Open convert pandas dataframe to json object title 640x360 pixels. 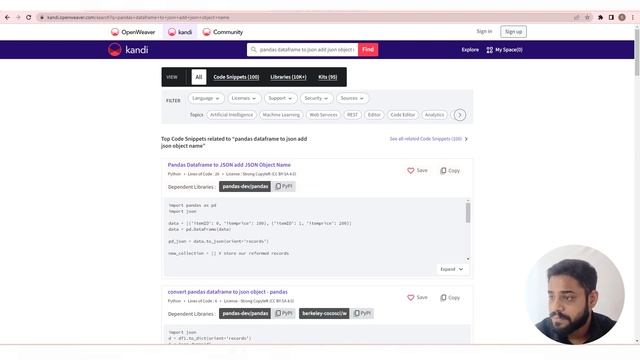pyautogui.click(x=227, y=292)
